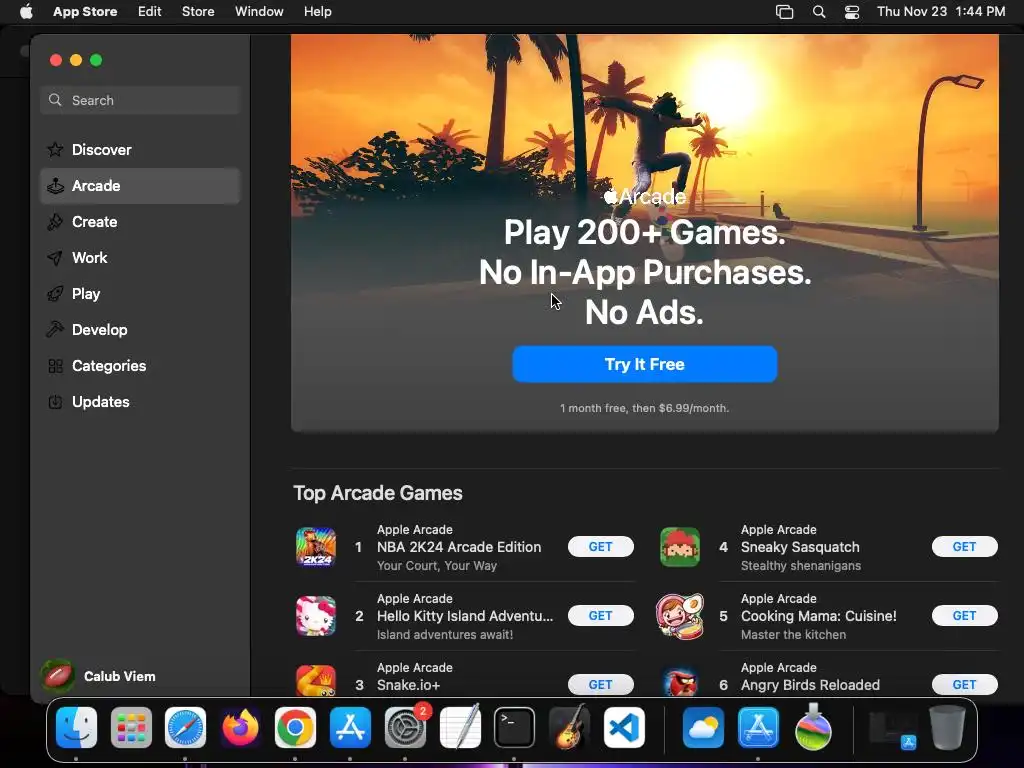Open the App Store menu
The image size is (1024, 768).
(85, 12)
